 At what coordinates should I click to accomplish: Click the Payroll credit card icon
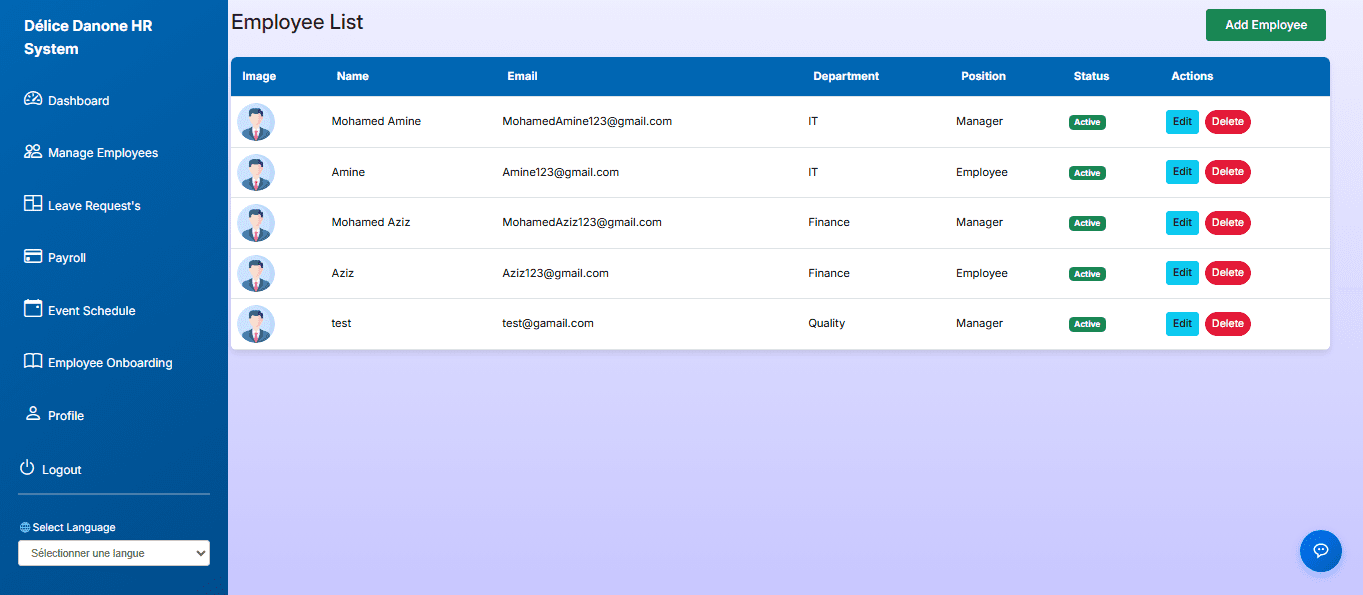coord(33,257)
